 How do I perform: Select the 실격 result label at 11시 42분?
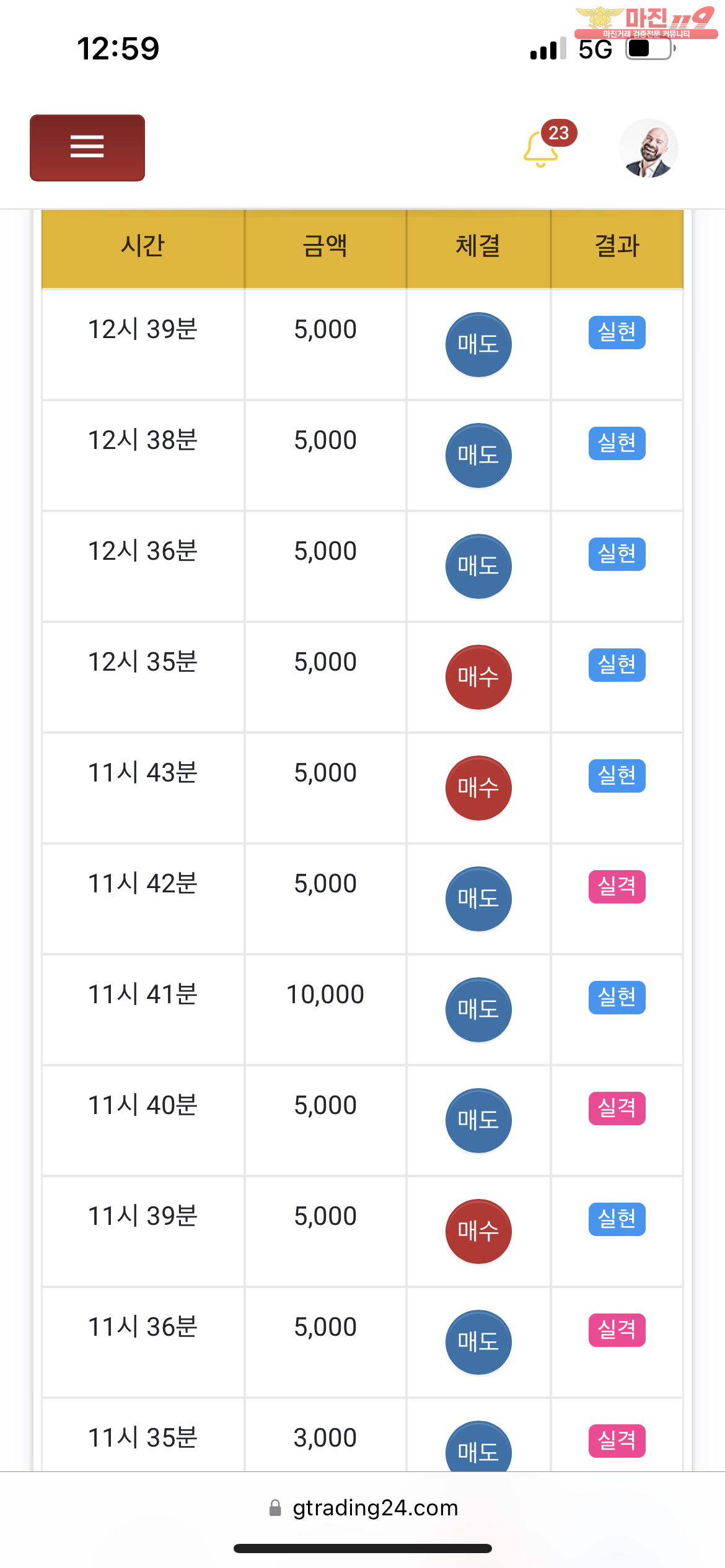point(617,886)
